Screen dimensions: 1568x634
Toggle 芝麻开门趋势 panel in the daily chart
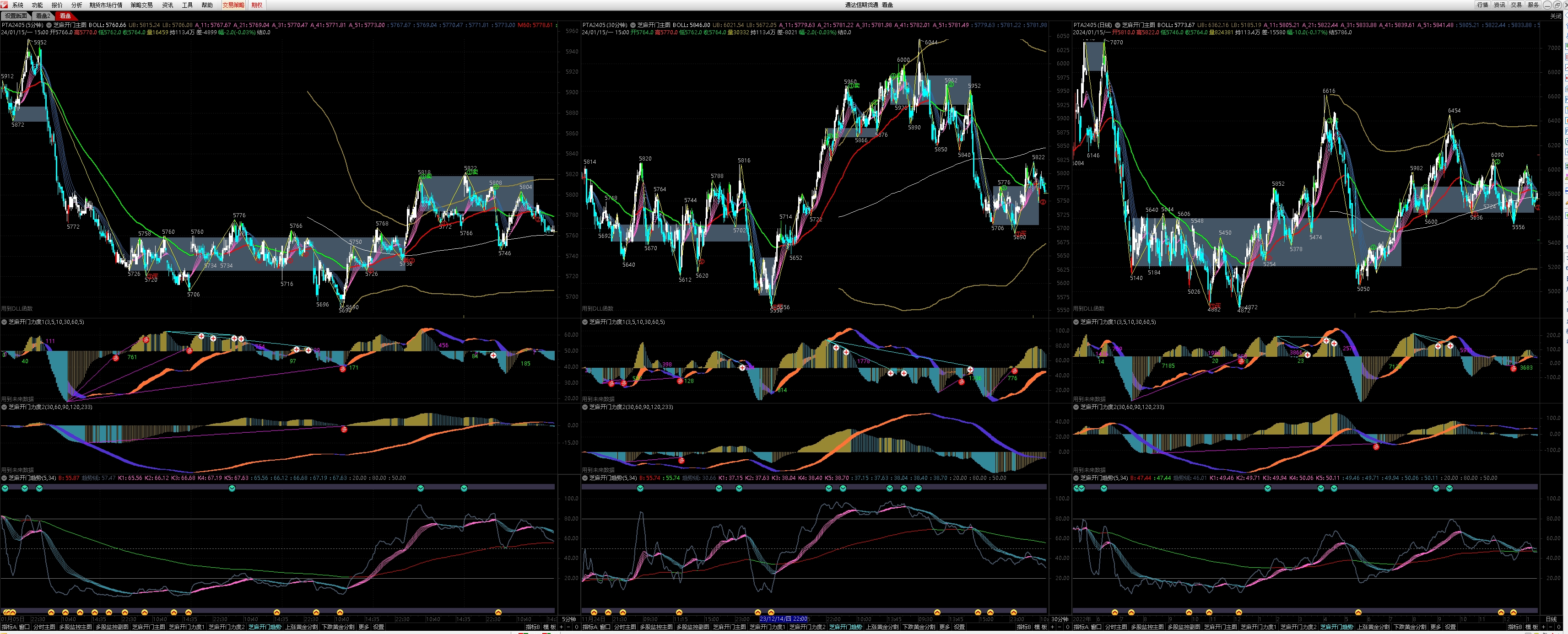click(1076, 478)
